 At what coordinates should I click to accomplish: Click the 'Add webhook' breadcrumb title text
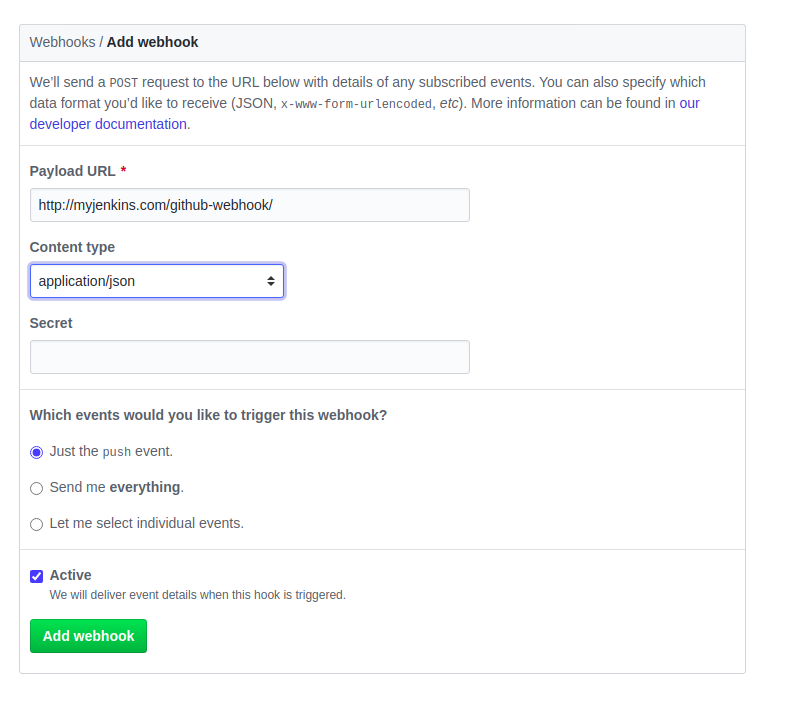(x=152, y=42)
